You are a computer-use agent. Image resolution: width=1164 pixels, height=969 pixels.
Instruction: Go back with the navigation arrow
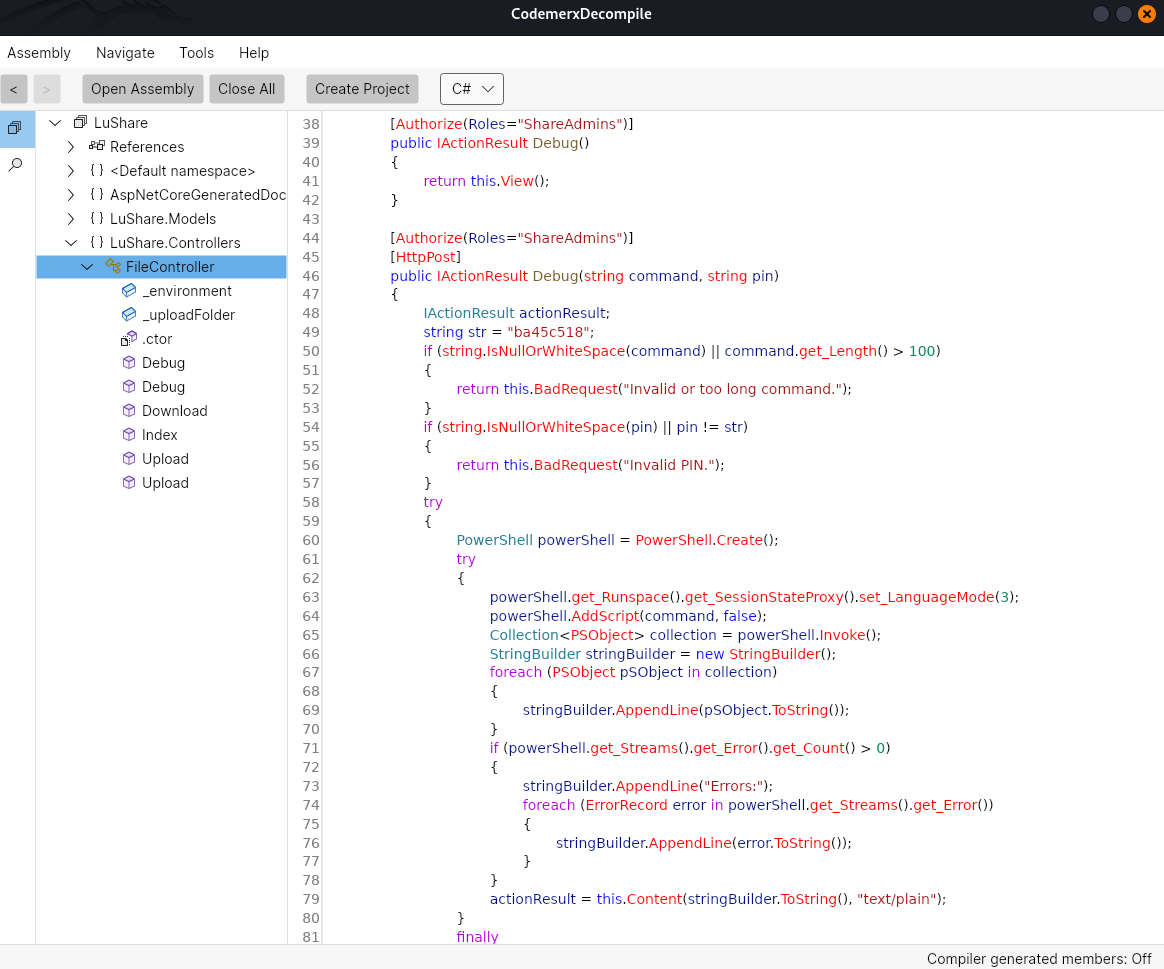tap(14, 89)
